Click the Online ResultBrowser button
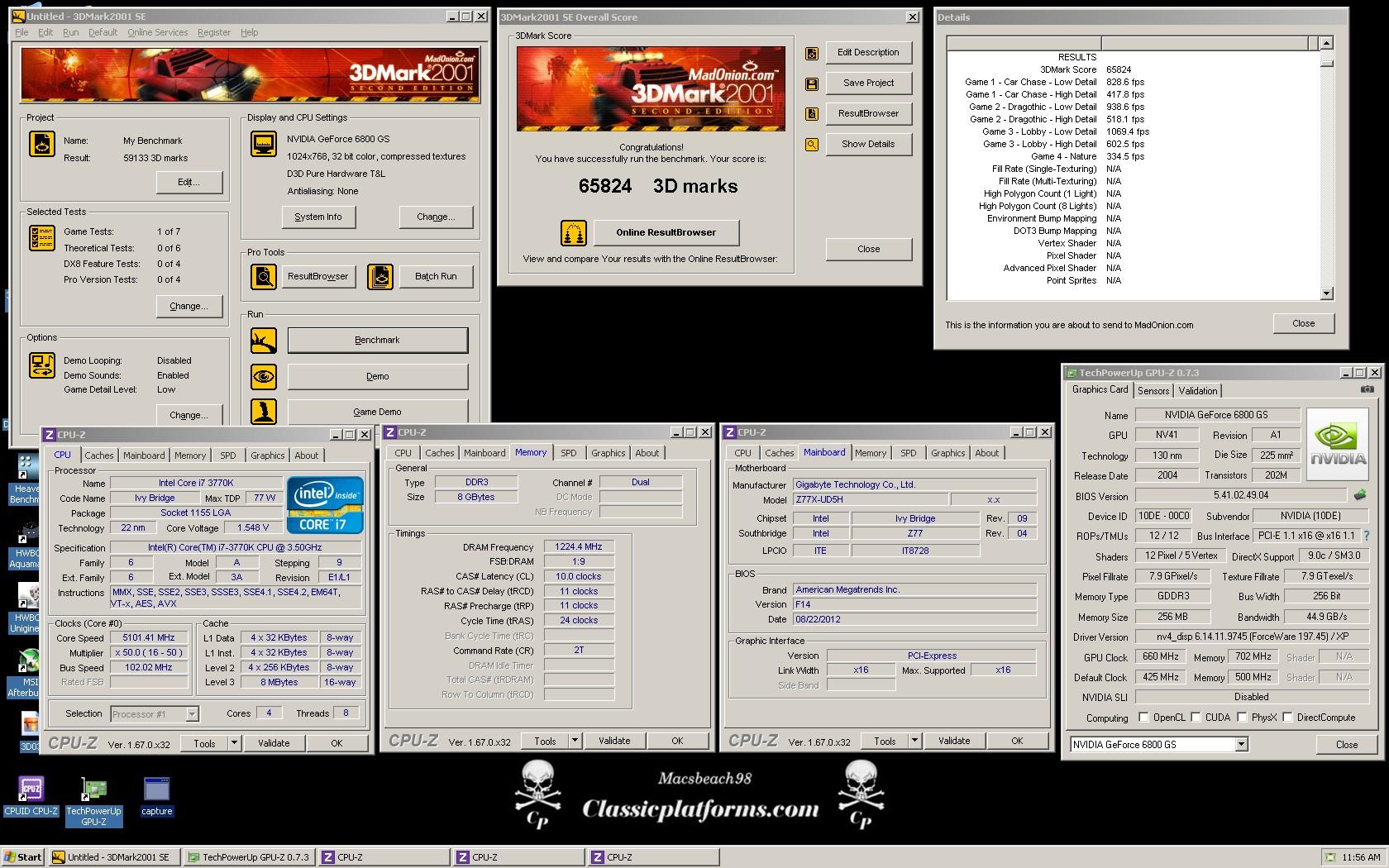 (666, 232)
